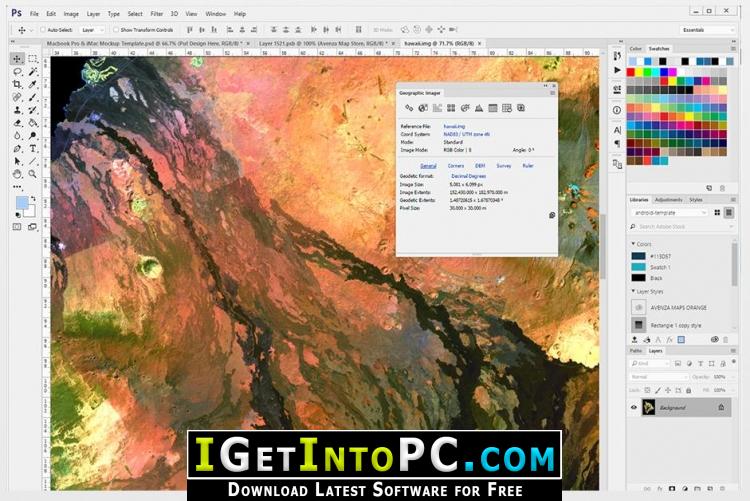
Task: Open the android-template library dropdown
Action: click(669, 212)
